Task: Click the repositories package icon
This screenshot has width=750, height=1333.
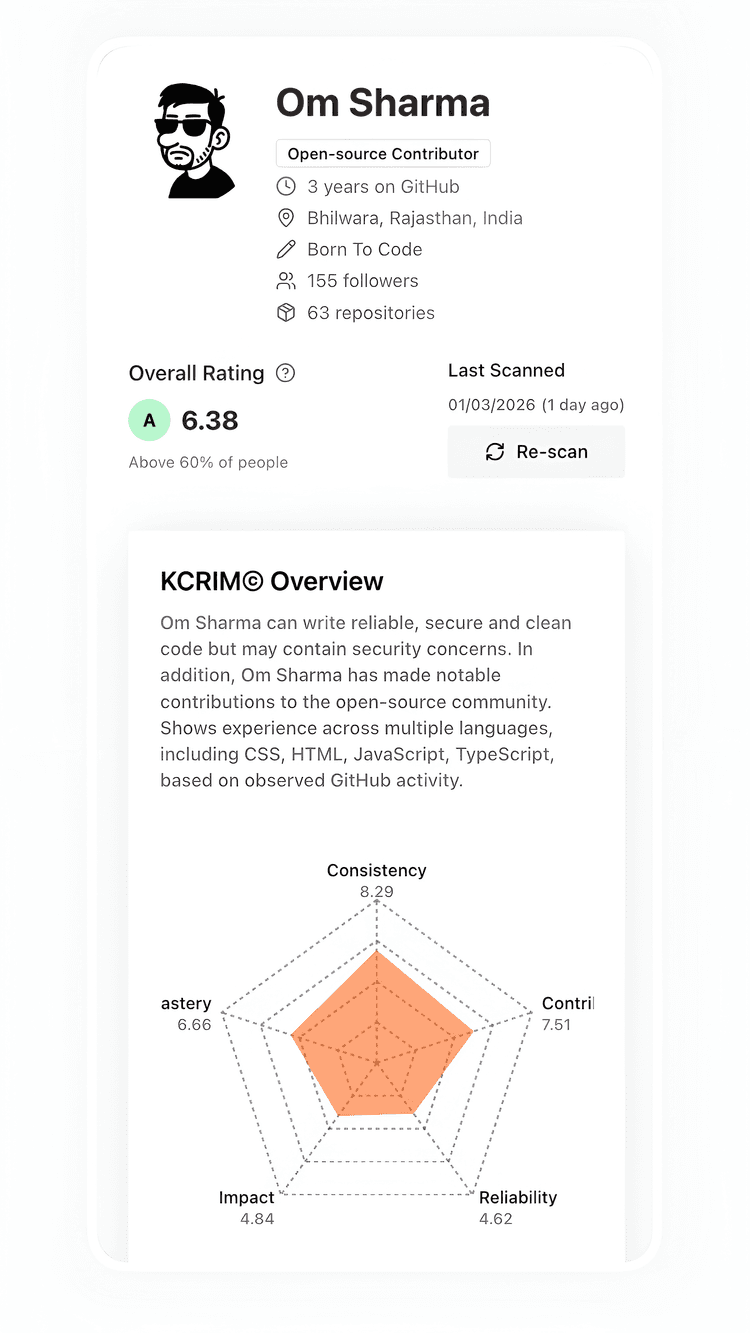Action: pos(287,312)
